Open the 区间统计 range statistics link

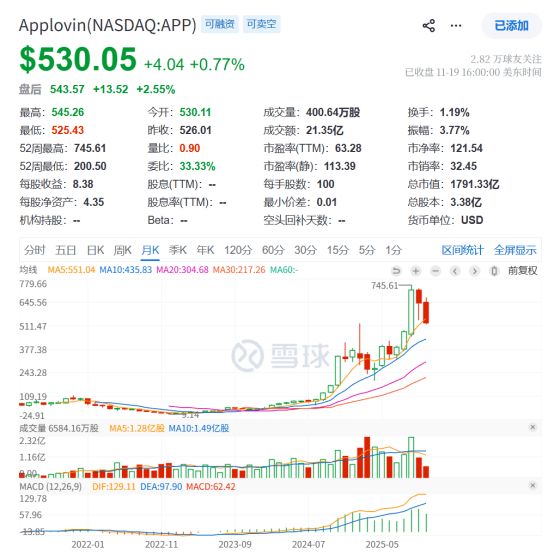coord(462,250)
